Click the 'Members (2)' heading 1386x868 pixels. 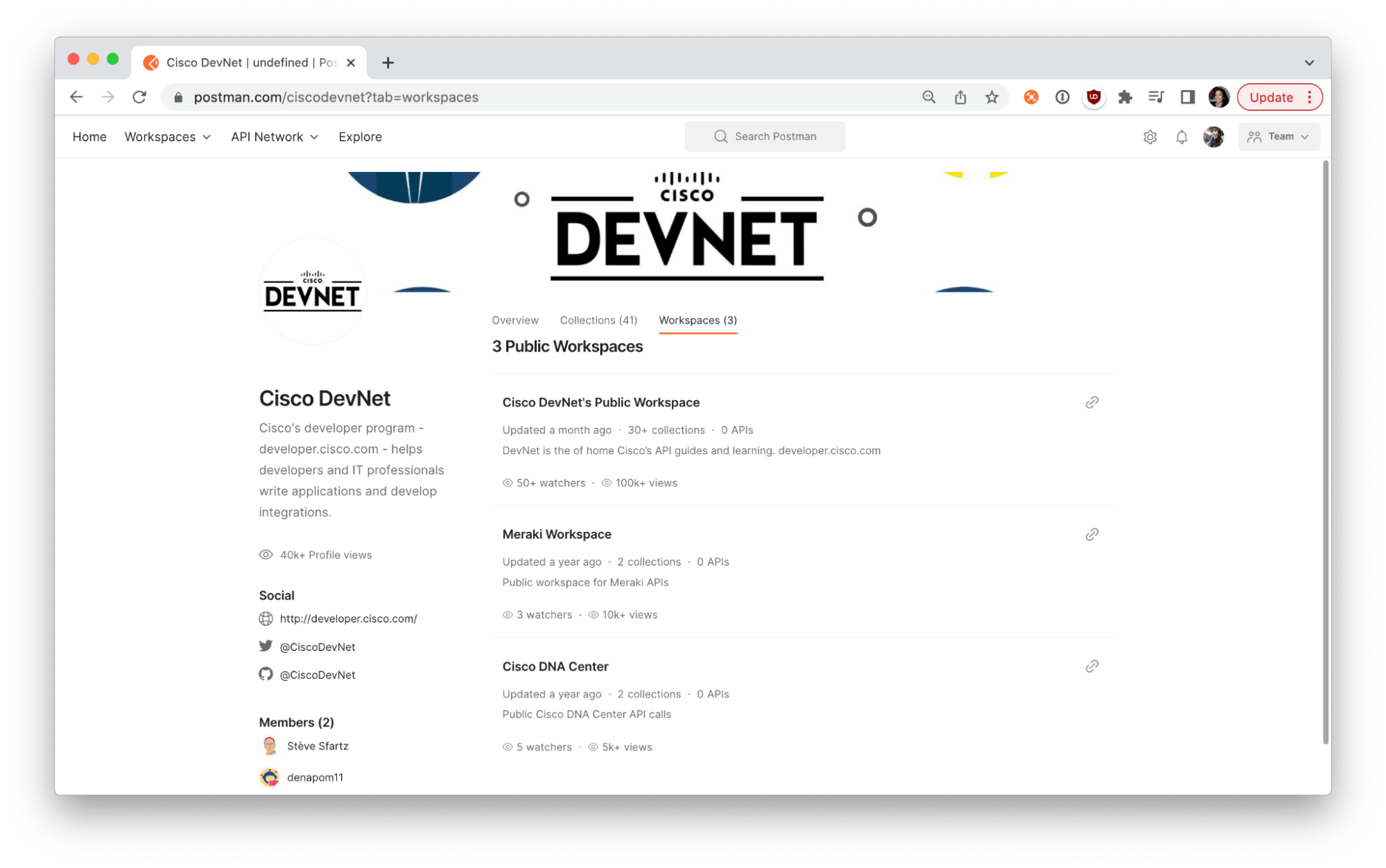[297, 722]
